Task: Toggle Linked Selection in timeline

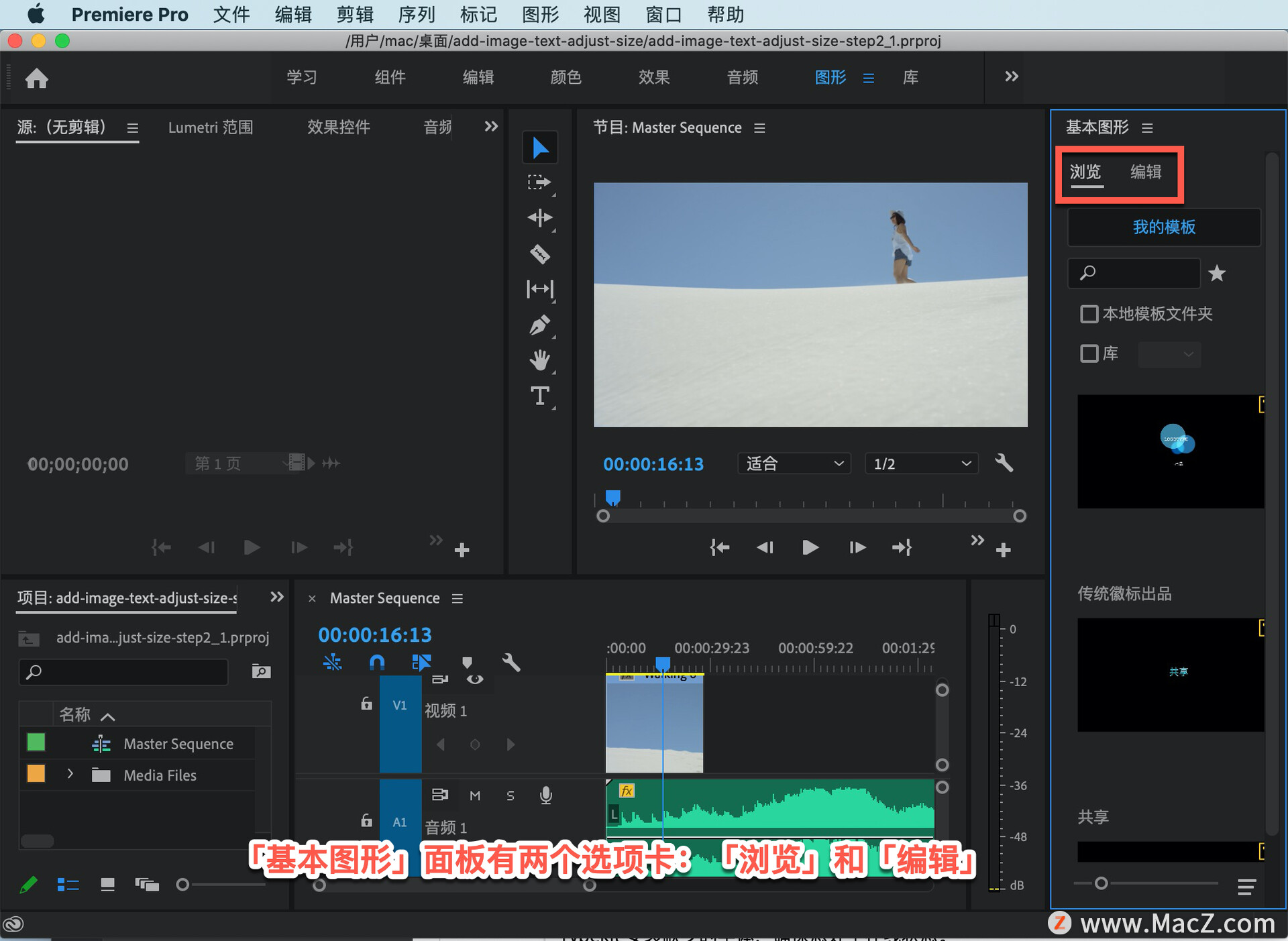Action: pos(421,663)
